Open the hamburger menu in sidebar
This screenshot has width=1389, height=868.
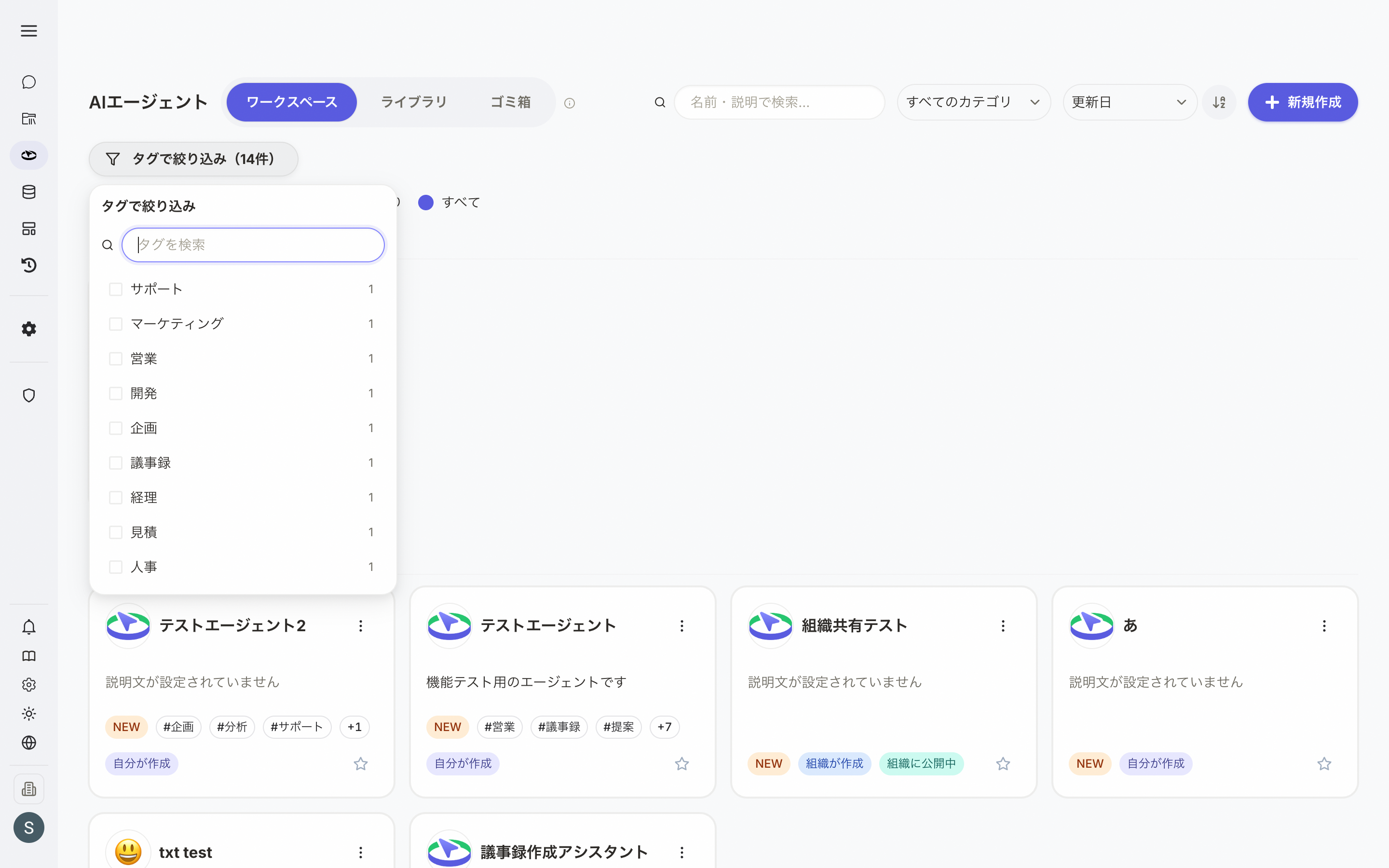[x=29, y=31]
